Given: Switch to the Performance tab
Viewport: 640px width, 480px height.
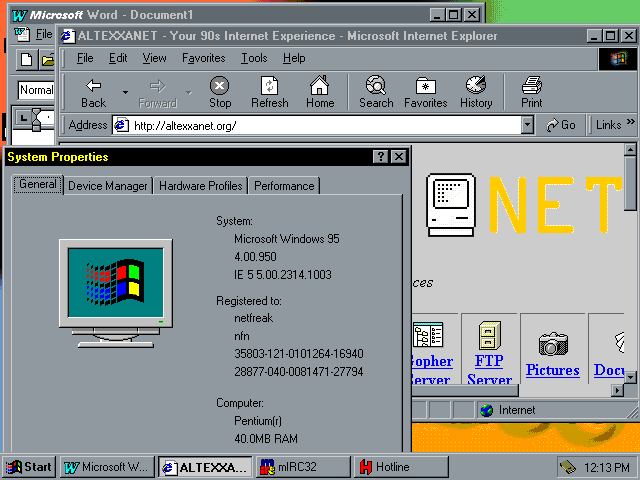Looking at the screenshot, I should point(284,186).
